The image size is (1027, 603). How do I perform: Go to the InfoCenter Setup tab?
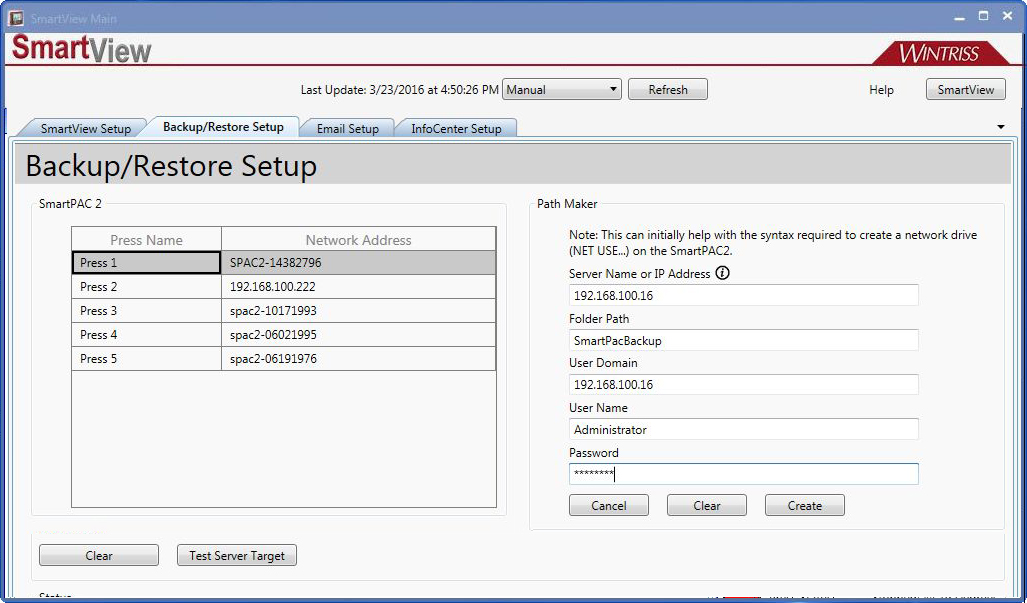457,128
